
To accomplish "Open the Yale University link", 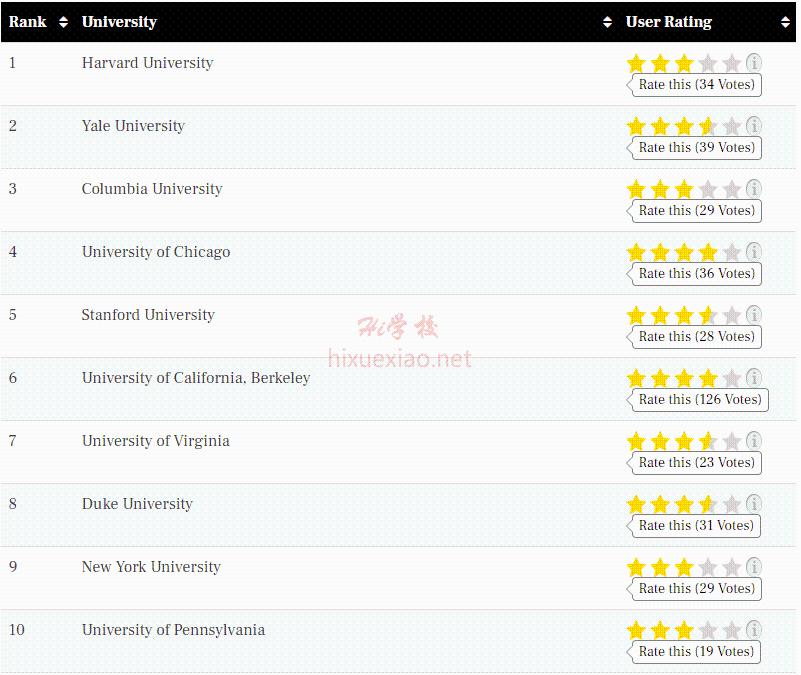I will point(133,126).
